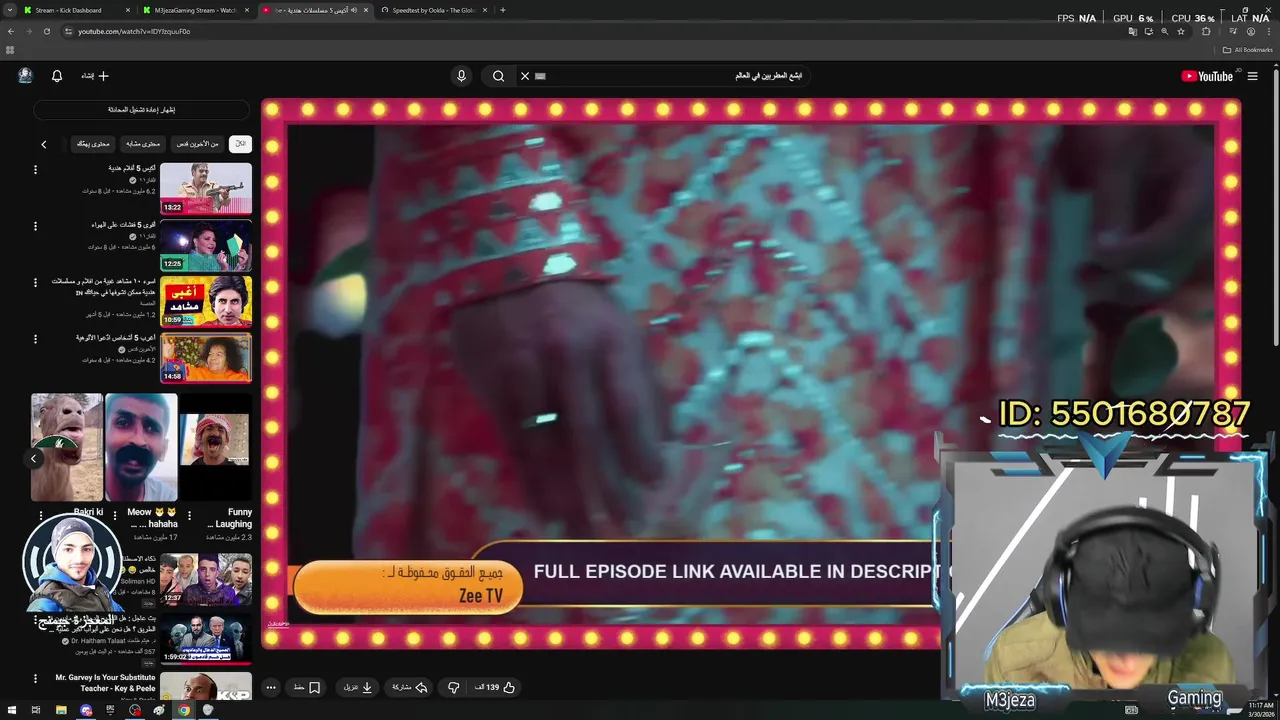Viewport: 1280px width, 720px height.
Task: Clear the search box with the X icon
Action: pyautogui.click(x=524, y=76)
